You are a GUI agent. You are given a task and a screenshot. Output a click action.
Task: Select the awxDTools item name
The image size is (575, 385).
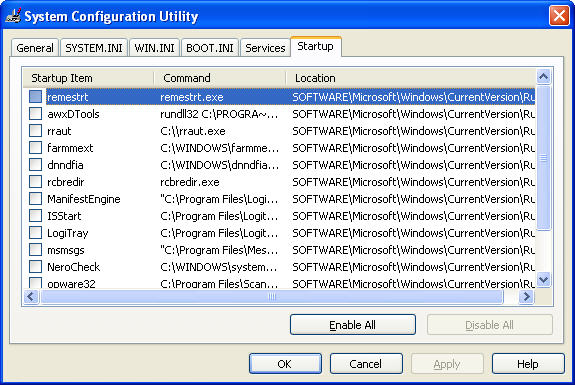tap(73, 114)
